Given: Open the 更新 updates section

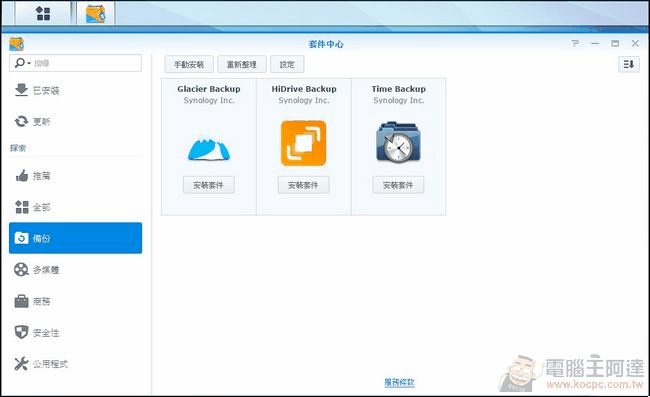Looking at the screenshot, I should [x=75, y=121].
